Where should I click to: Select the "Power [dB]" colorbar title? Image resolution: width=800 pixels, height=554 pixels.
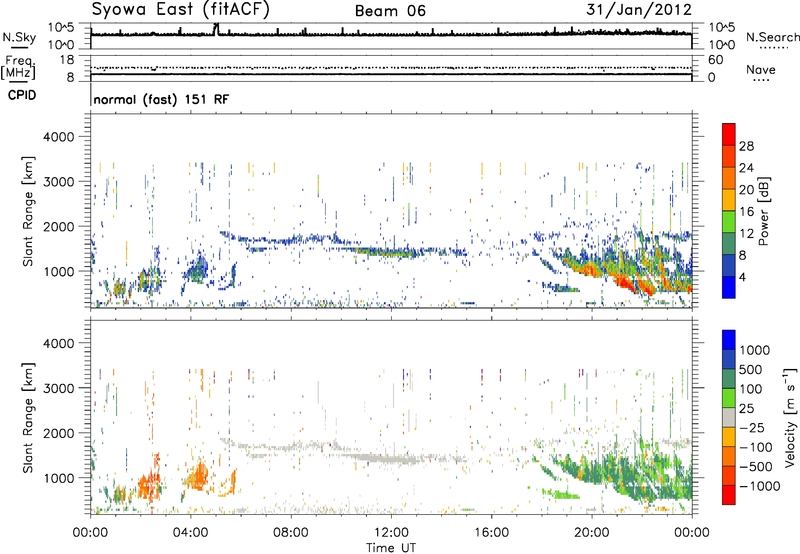tap(763, 211)
